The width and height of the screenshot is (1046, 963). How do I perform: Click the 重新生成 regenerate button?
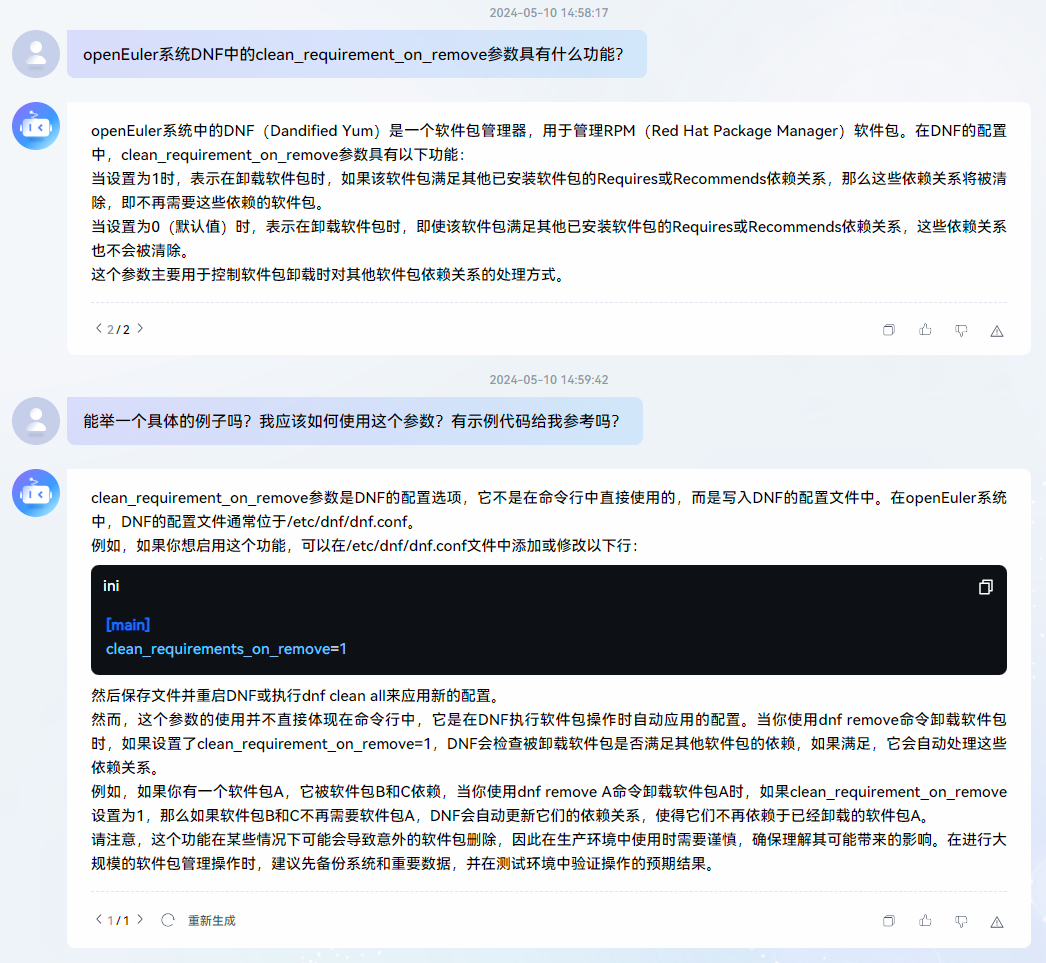pos(211,920)
